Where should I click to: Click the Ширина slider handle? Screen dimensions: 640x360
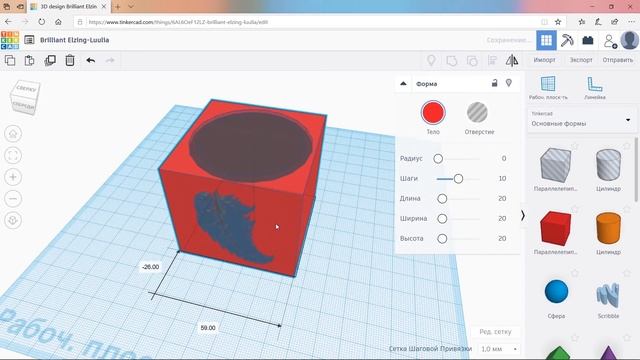coord(442,218)
